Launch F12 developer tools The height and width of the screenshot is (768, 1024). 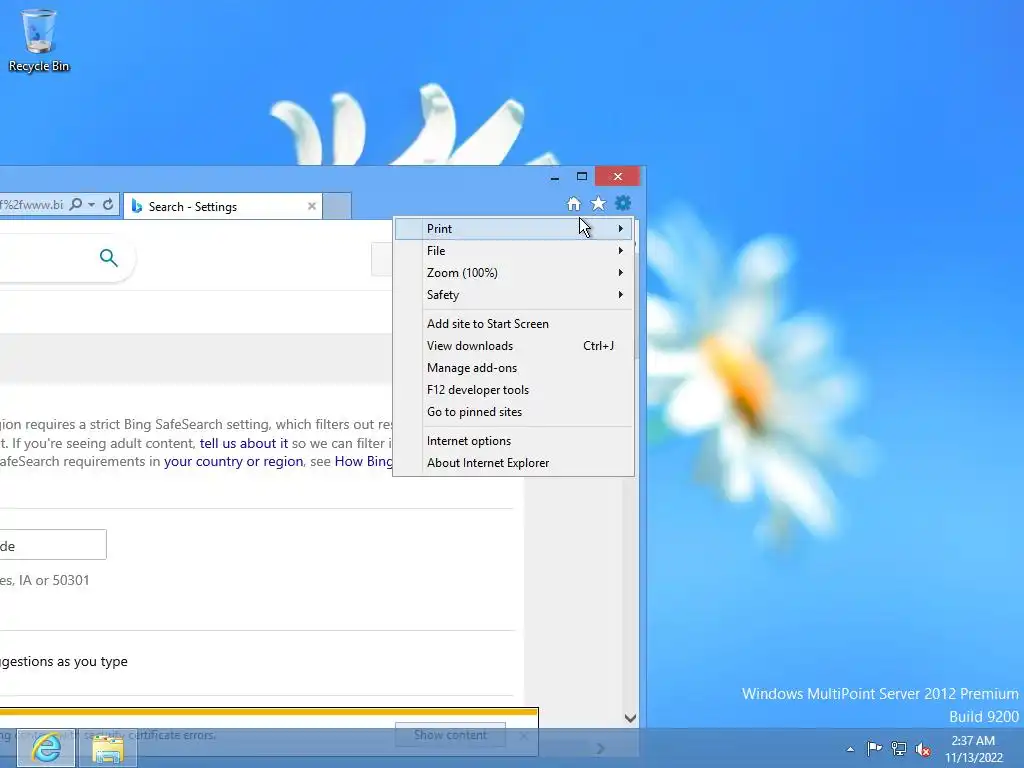click(513, 390)
